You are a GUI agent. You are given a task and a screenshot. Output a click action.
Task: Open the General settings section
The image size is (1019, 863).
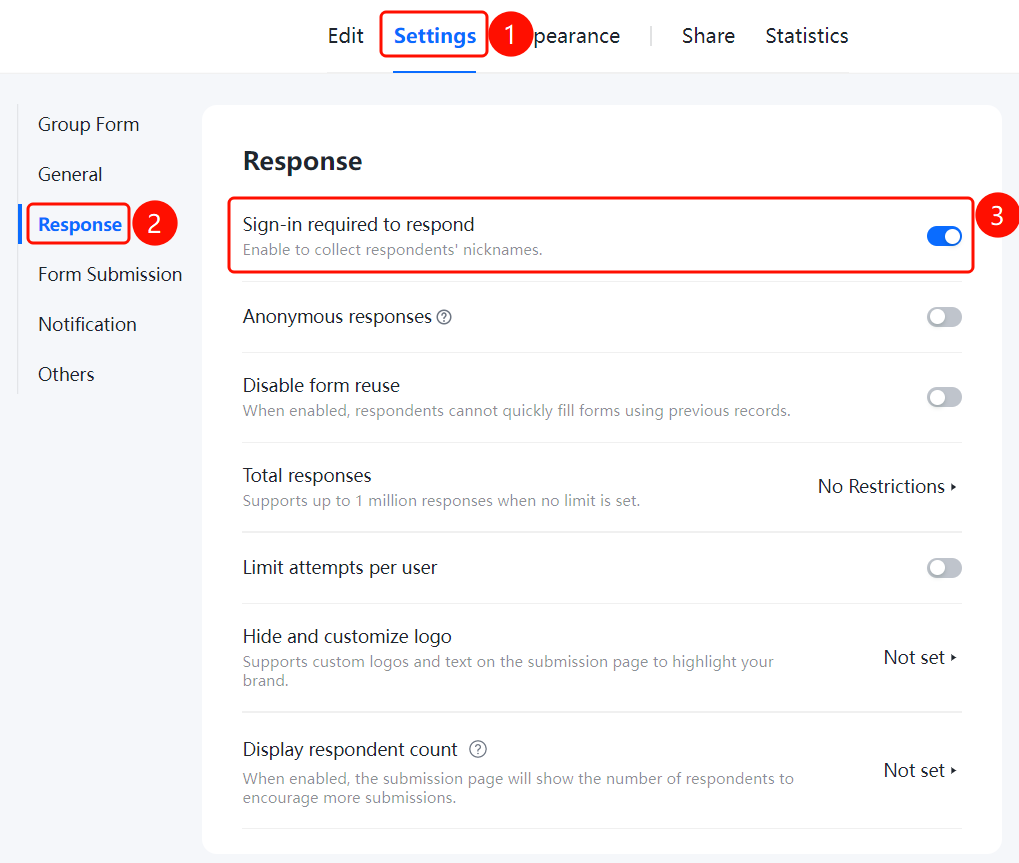coord(70,174)
